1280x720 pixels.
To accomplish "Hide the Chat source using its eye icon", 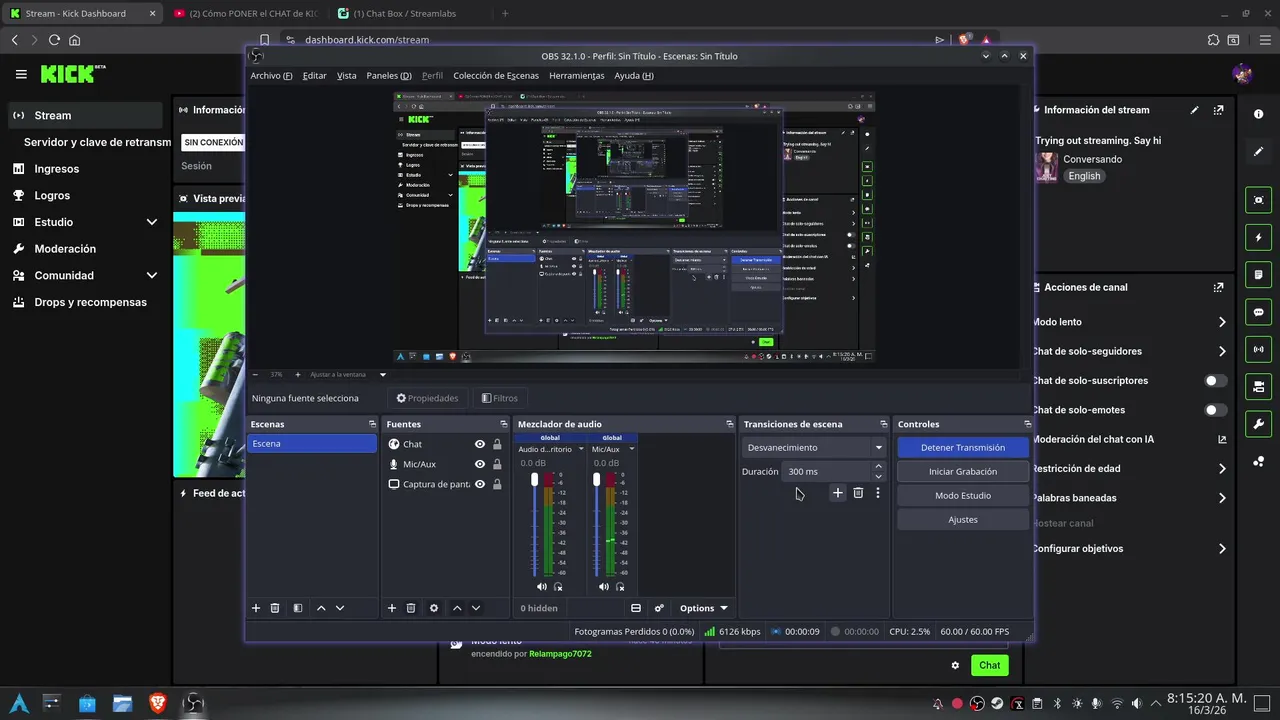I will (x=480, y=444).
